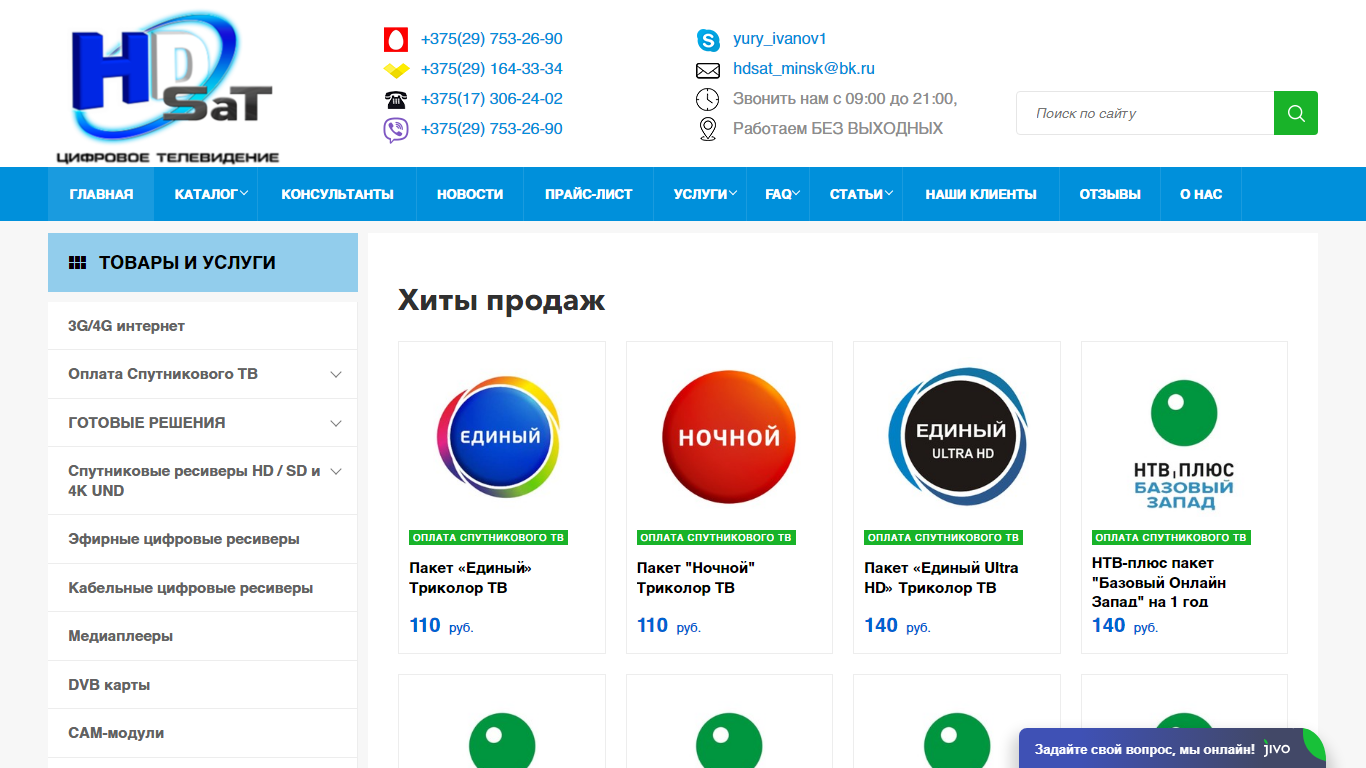Expand the ГОТОВЫЕ РЕШЕНИЯ category chevron
Screen dimensions: 1366x768
tap(336, 423)
